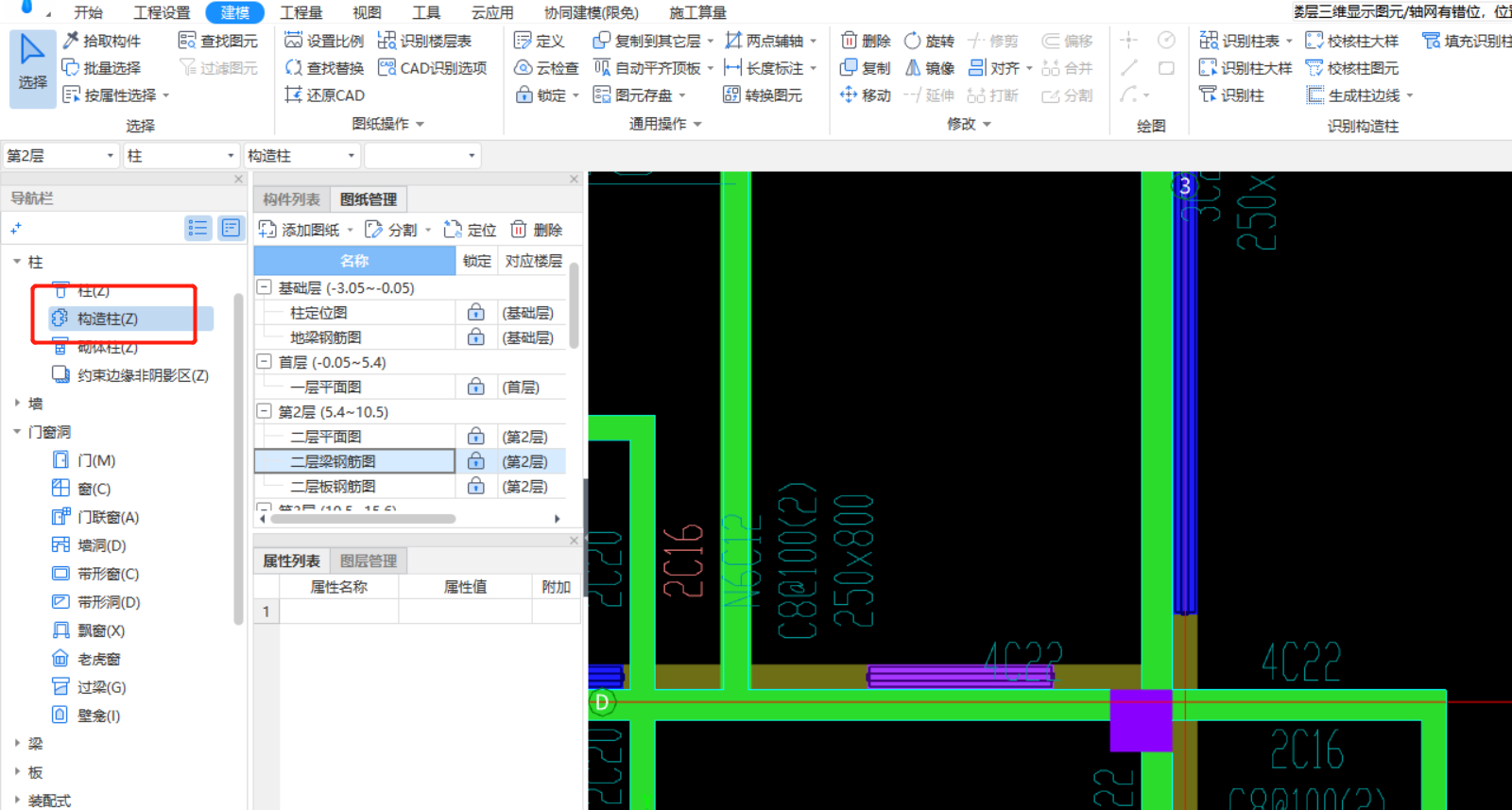The height and width of the screenshot is (810, 1512).
Task: Collapse the 首层 drawing group
Action: pyautogui.click(x=265, y=362)
